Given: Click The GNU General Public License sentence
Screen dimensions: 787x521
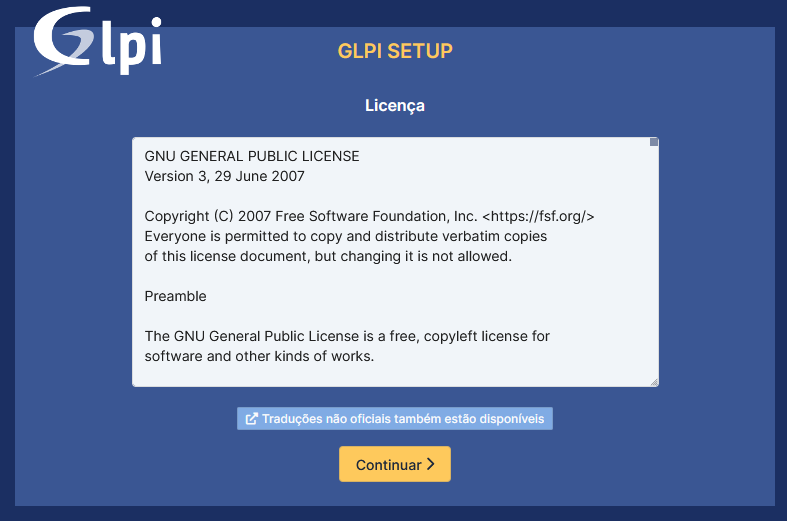Looking at the screenshot, I should pyautogui.click(x=347, y=336).
